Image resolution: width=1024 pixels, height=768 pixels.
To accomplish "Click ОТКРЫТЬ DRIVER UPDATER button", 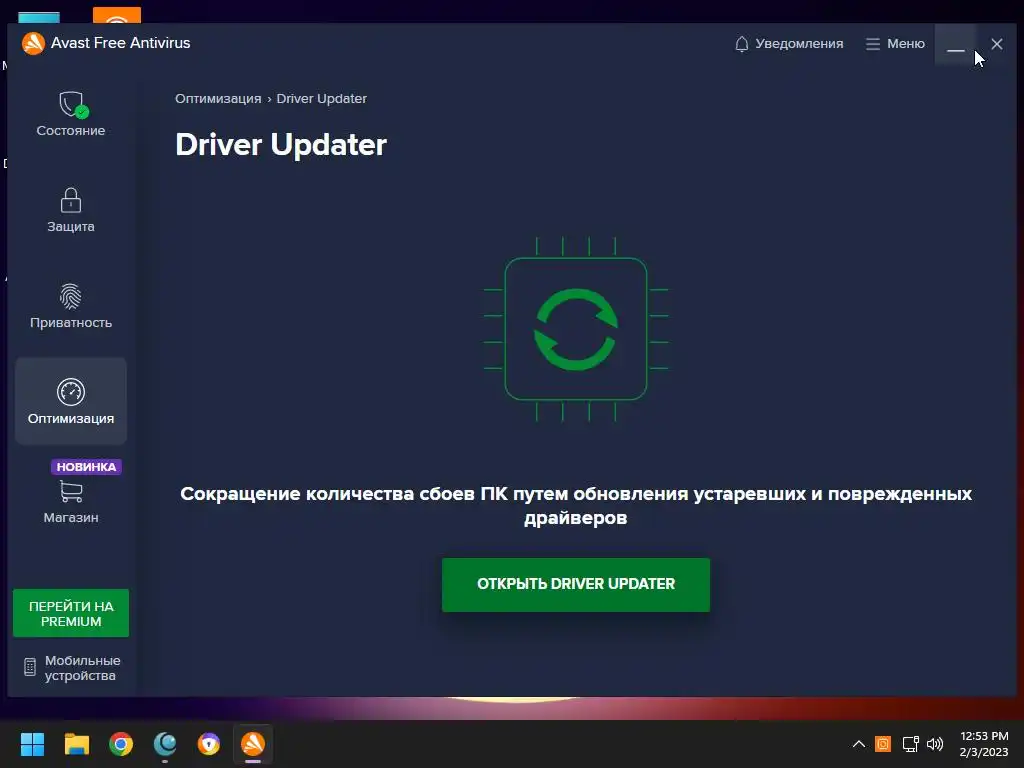I will coord(576,584).
